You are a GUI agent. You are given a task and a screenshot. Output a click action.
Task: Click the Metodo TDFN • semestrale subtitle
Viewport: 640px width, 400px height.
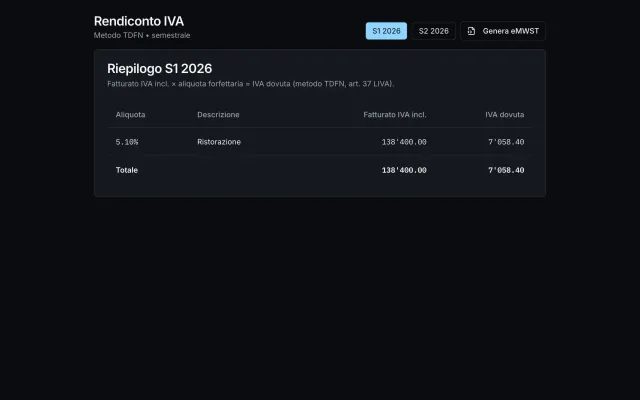click(x=142, y=36)
